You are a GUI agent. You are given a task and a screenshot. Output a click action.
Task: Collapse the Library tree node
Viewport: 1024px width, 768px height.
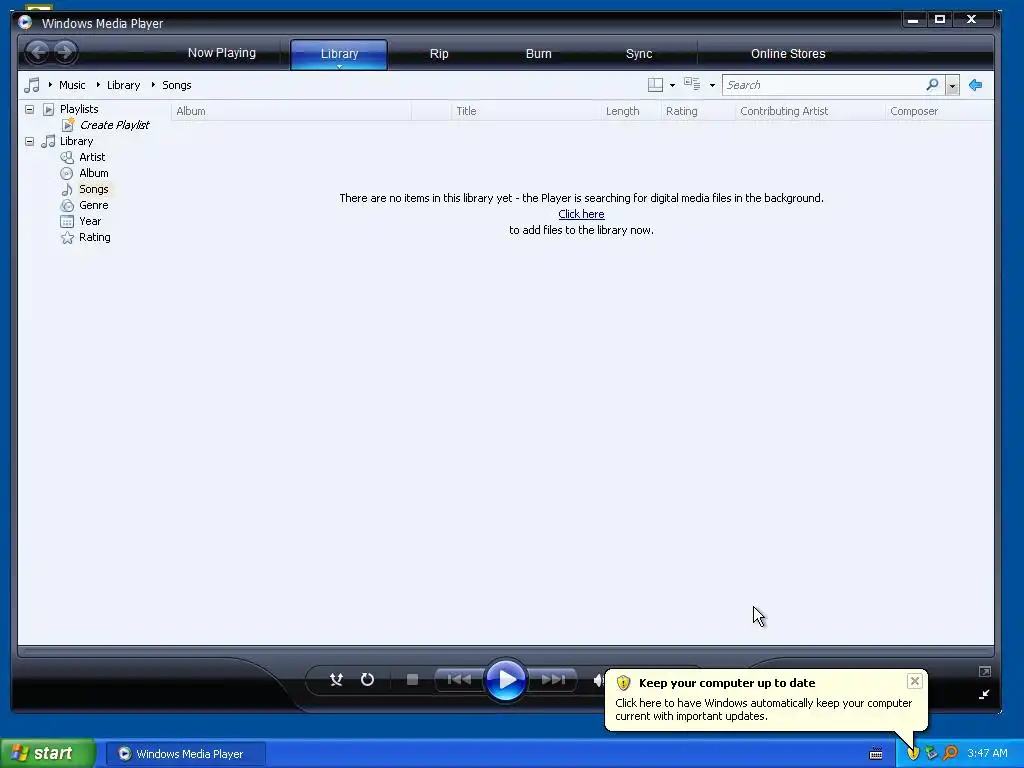click(x=29, y=141)
